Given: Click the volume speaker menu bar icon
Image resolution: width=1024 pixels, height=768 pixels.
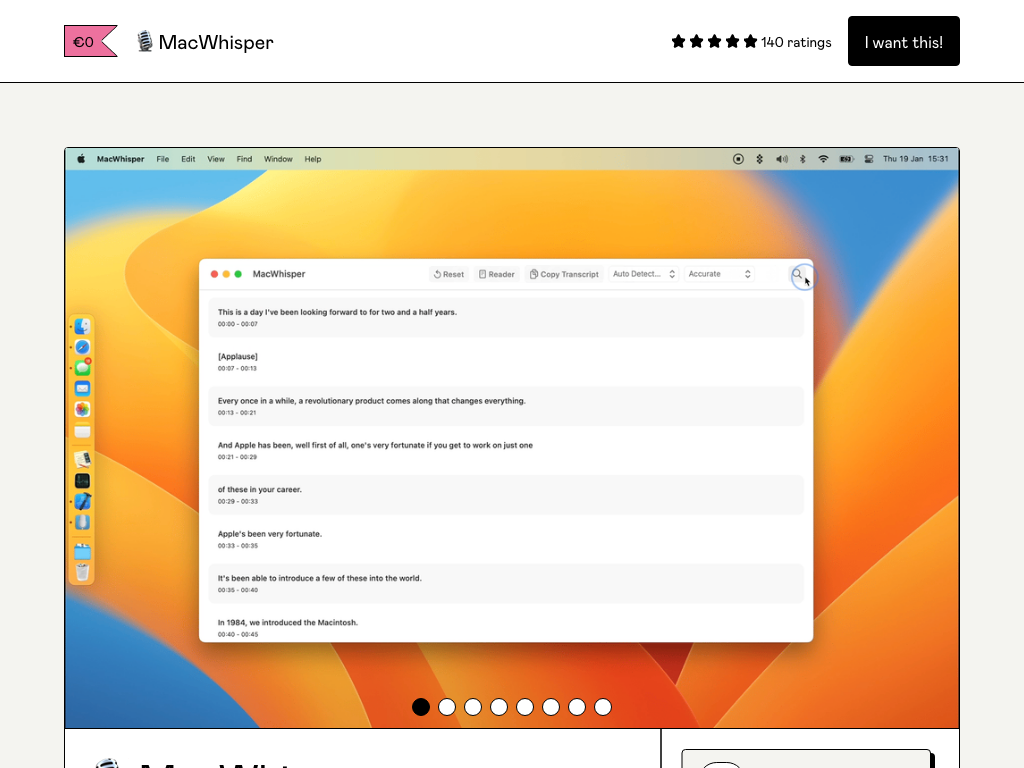Looking at the screenshot, I should pyautogui.click(x=782, y=159).
